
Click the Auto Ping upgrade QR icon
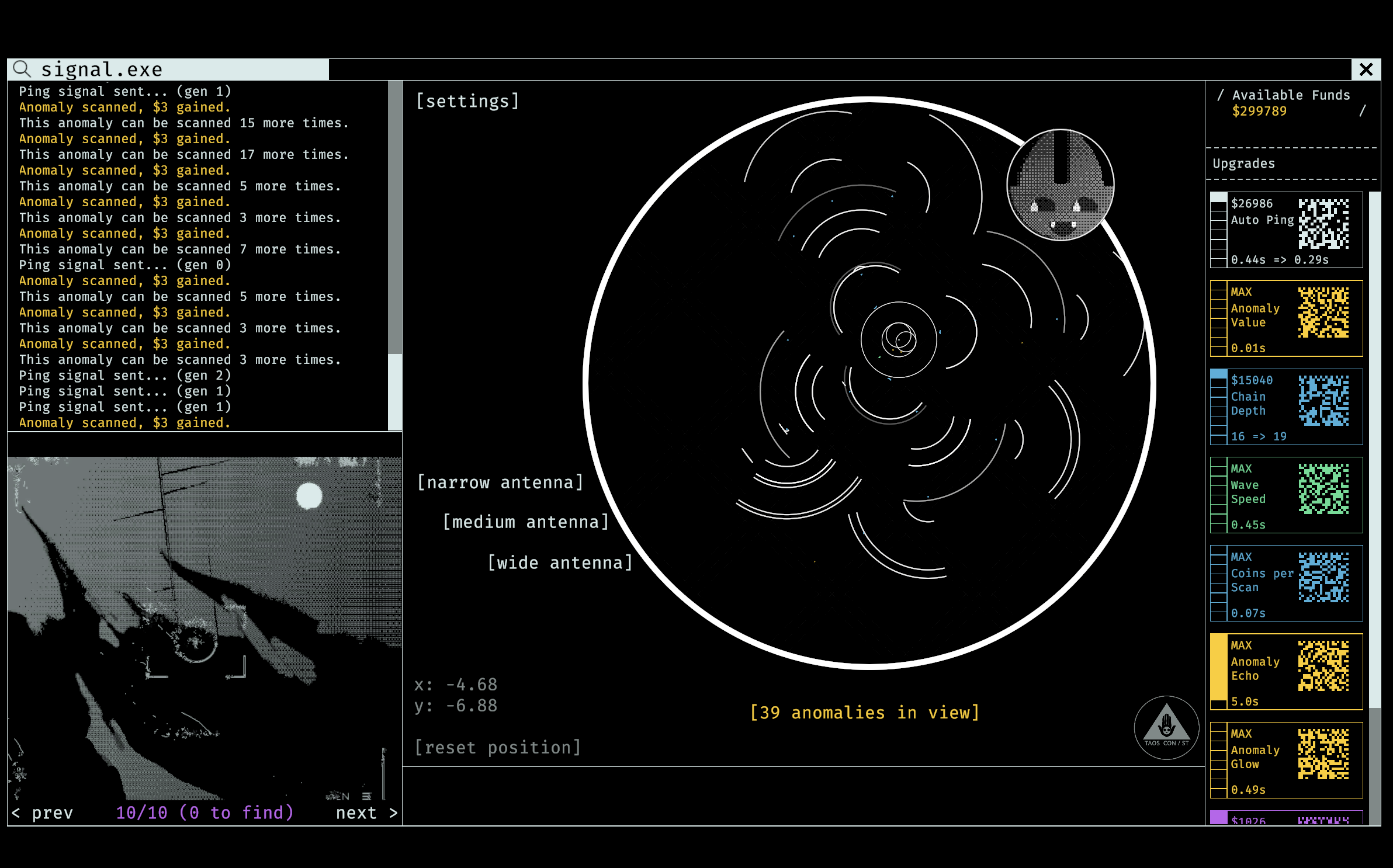tap(1323, 224)
